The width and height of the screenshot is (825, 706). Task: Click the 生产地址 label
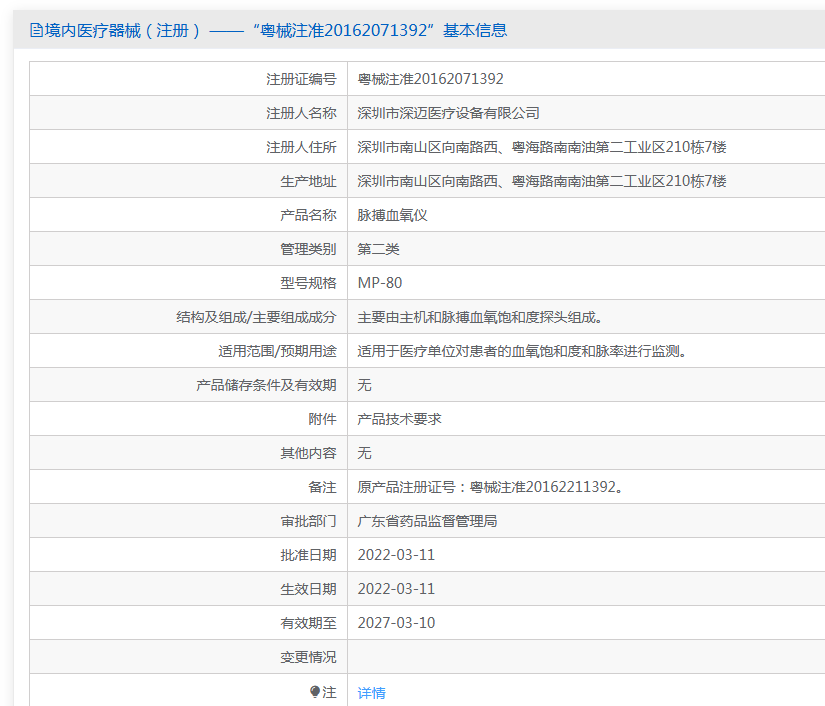308,181
